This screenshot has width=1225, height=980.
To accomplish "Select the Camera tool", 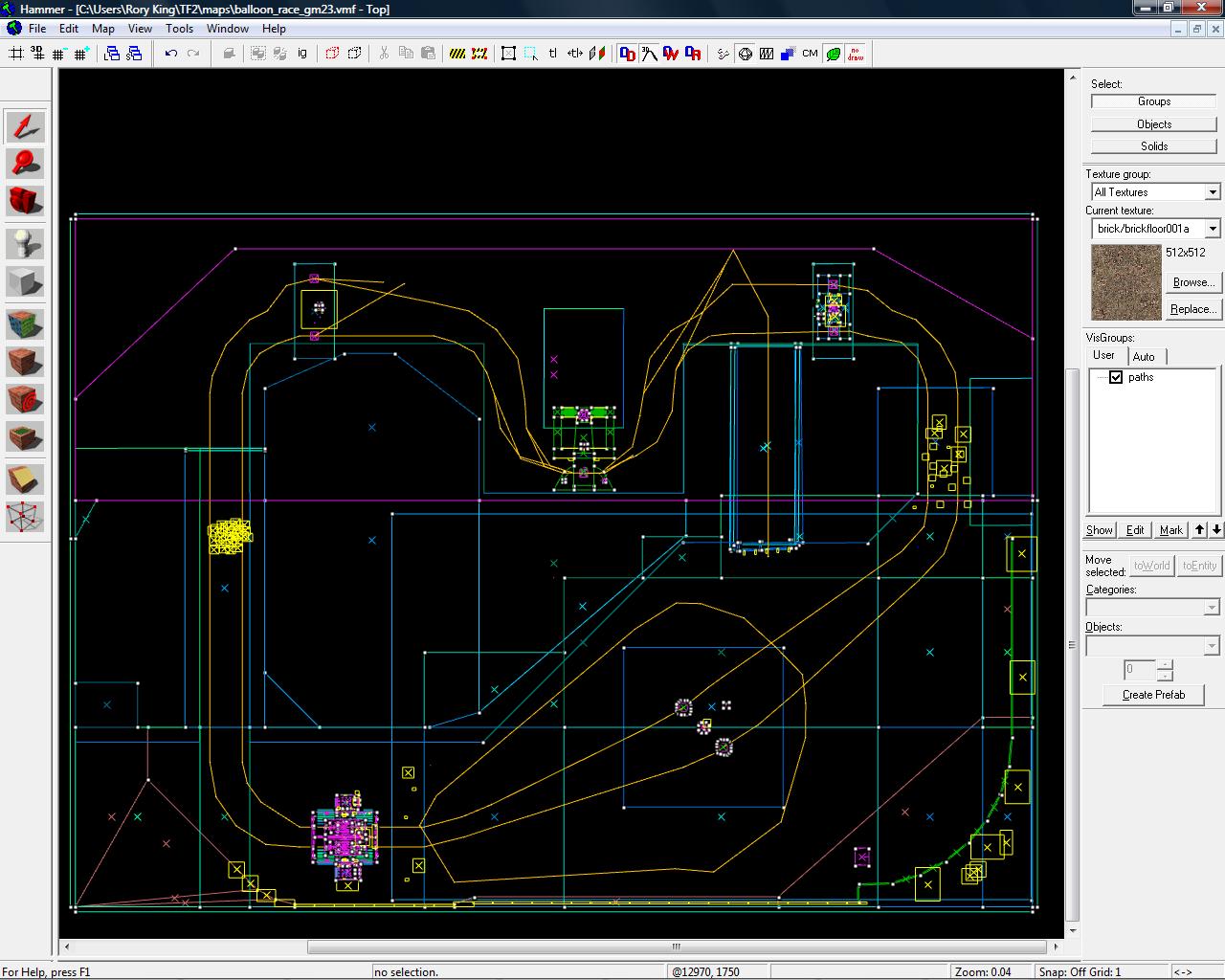I will point(25,199).
